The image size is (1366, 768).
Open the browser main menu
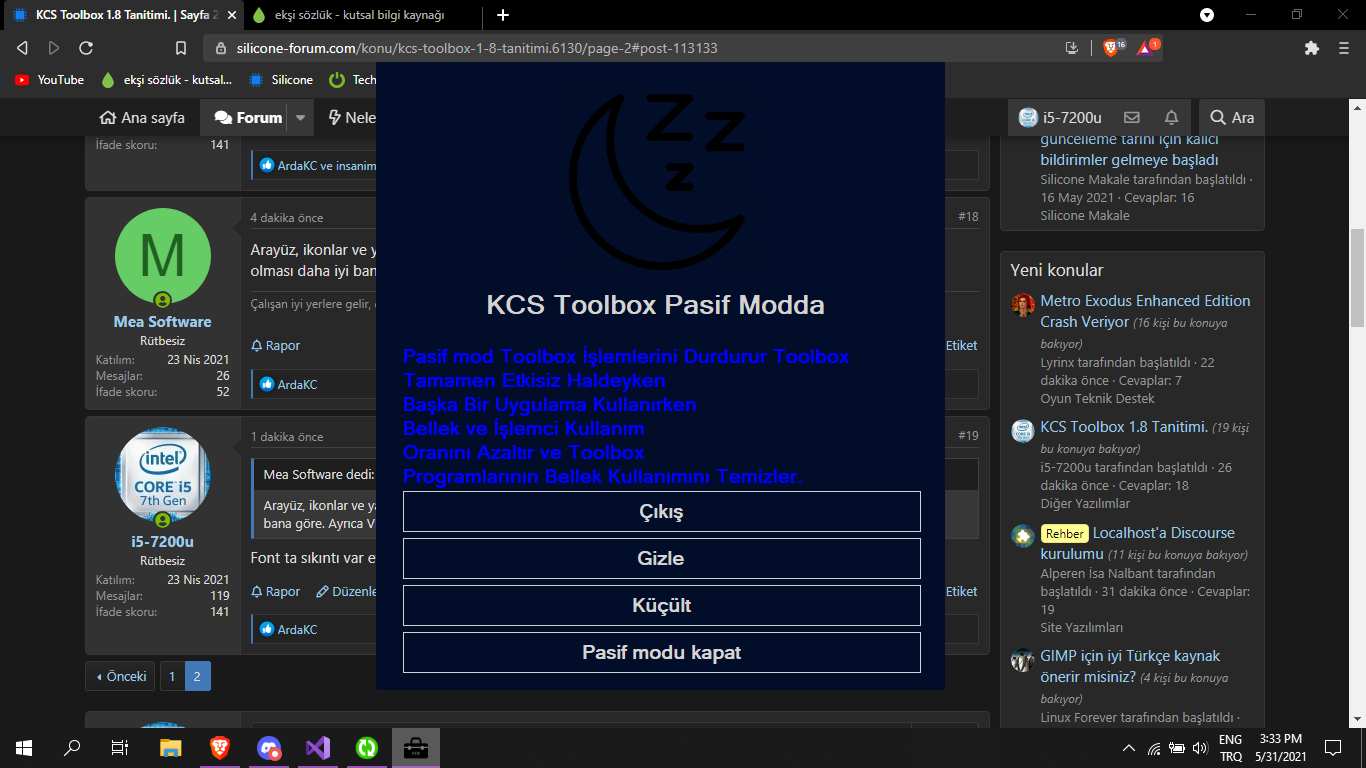tap(1342, 48)
